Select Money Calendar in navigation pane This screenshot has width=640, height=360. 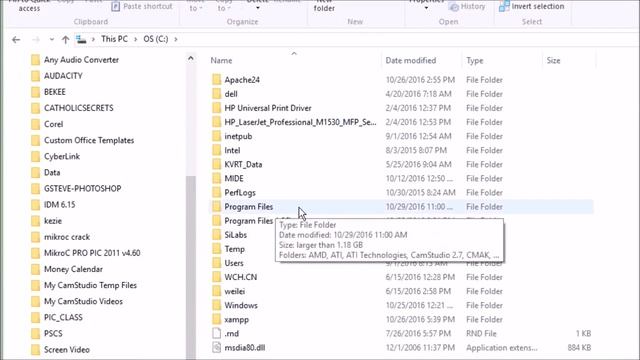(73, 269)
